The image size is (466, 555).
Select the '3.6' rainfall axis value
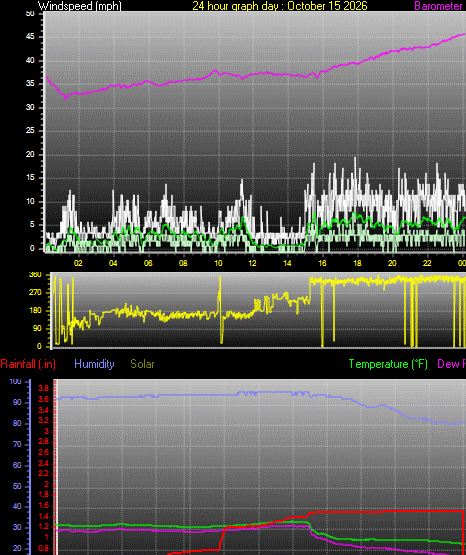[x=43, y=400]
